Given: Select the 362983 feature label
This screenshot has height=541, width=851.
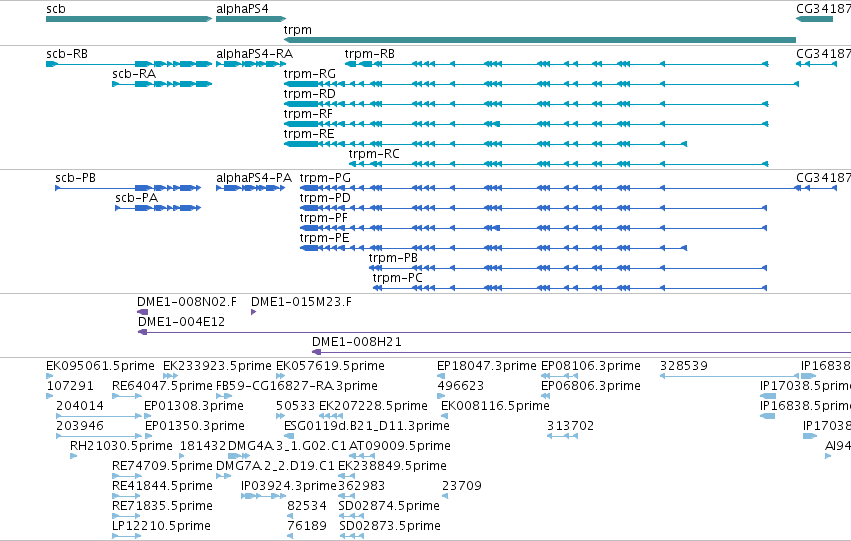Looking at the screenshot, I should (361, 487).
